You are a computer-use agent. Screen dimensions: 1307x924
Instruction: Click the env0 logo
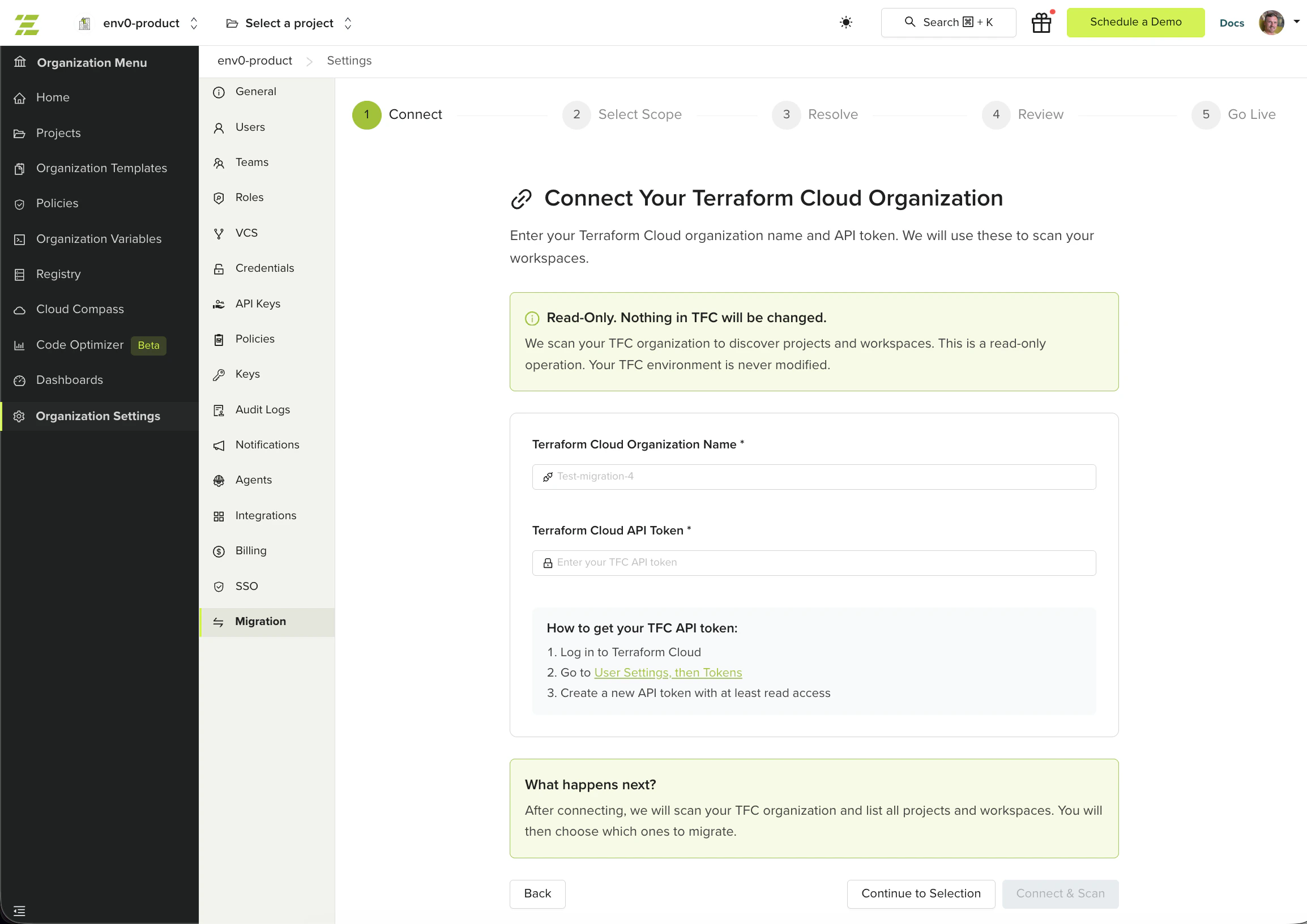(26, 23)
